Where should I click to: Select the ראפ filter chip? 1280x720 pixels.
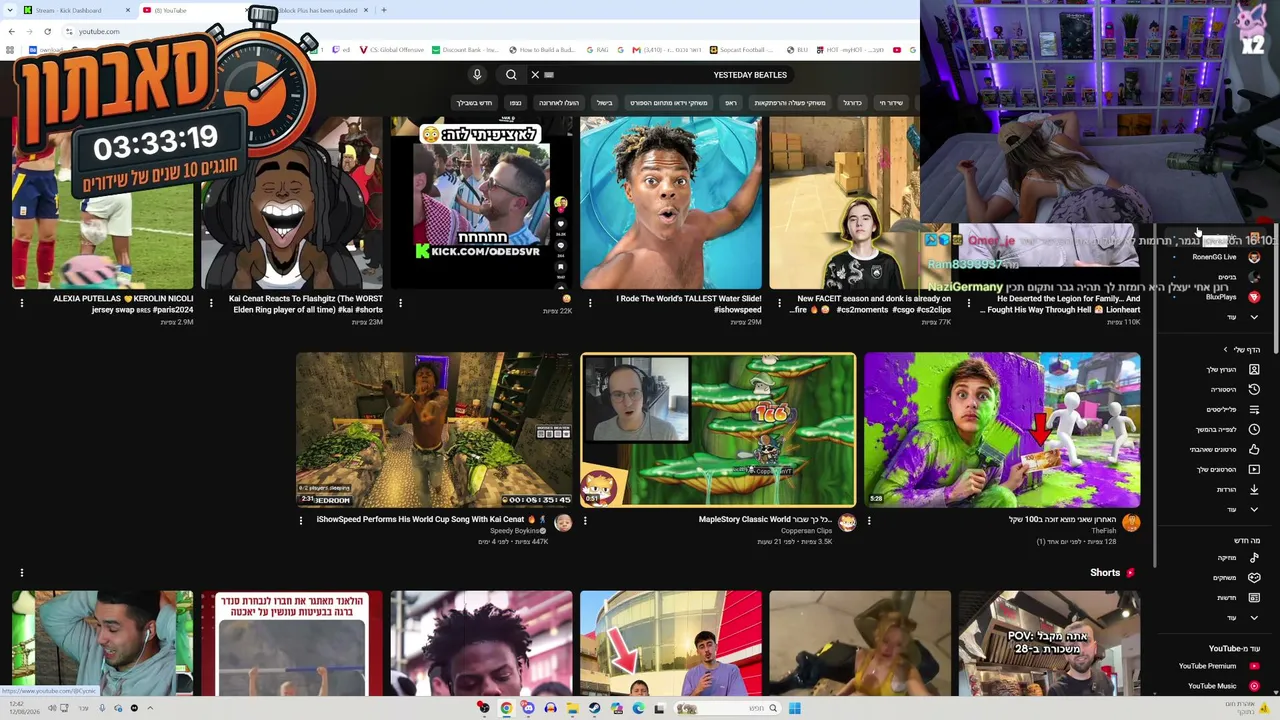click(731, 103)
